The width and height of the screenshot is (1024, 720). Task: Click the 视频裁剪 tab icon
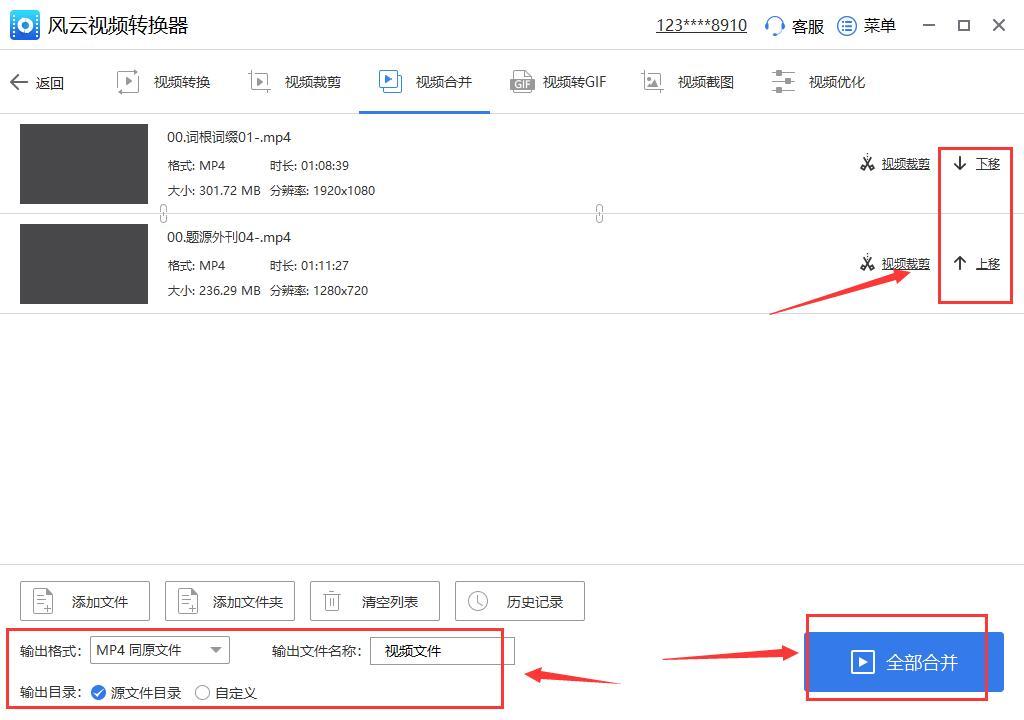(x=260, y=82)
